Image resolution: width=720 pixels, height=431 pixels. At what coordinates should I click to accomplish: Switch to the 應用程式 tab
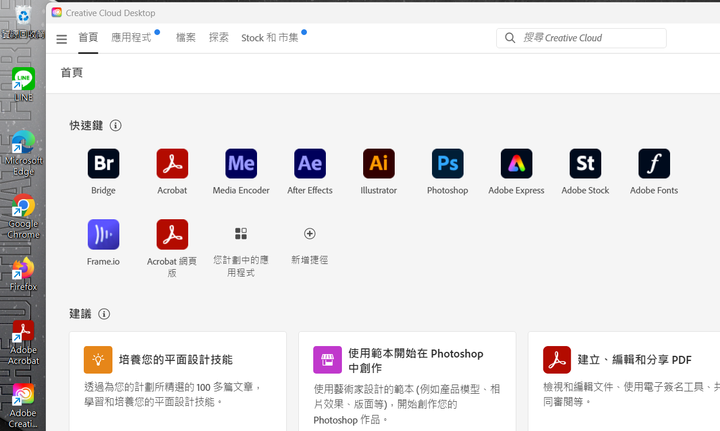click(x=131, y=38)
